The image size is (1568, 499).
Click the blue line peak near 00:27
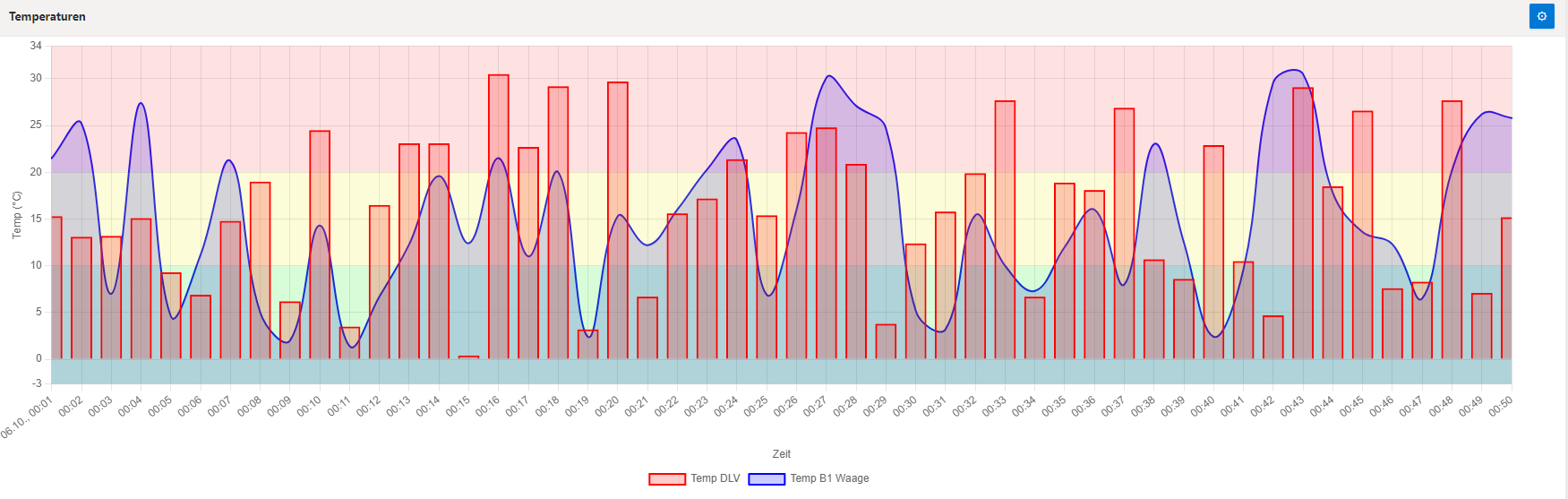coord(829,76)
